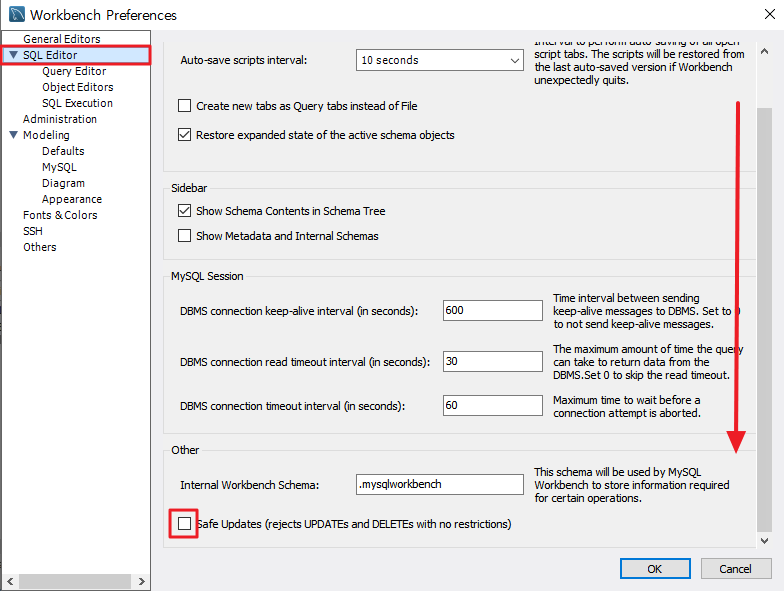Open Query Editor preferences

[74, 71]
